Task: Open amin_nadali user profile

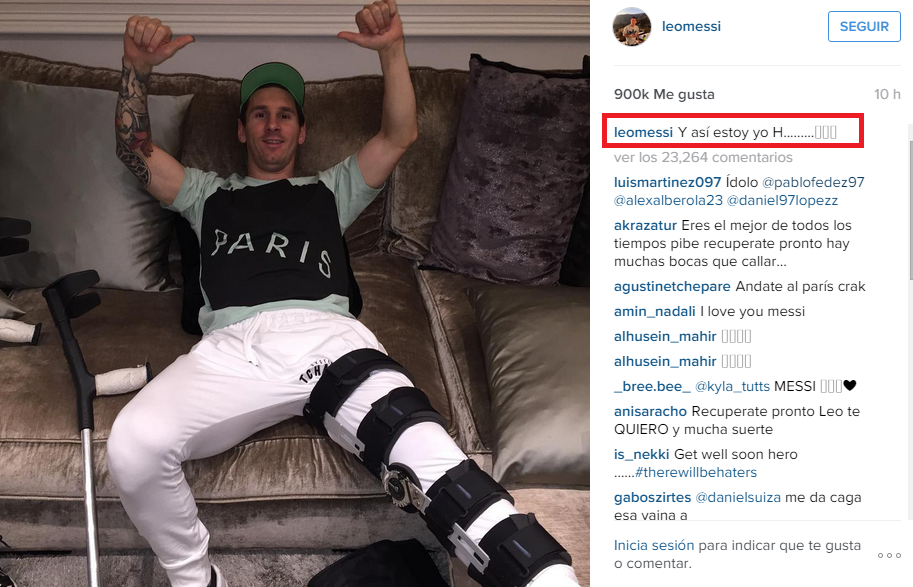Action: click(654, 312)
